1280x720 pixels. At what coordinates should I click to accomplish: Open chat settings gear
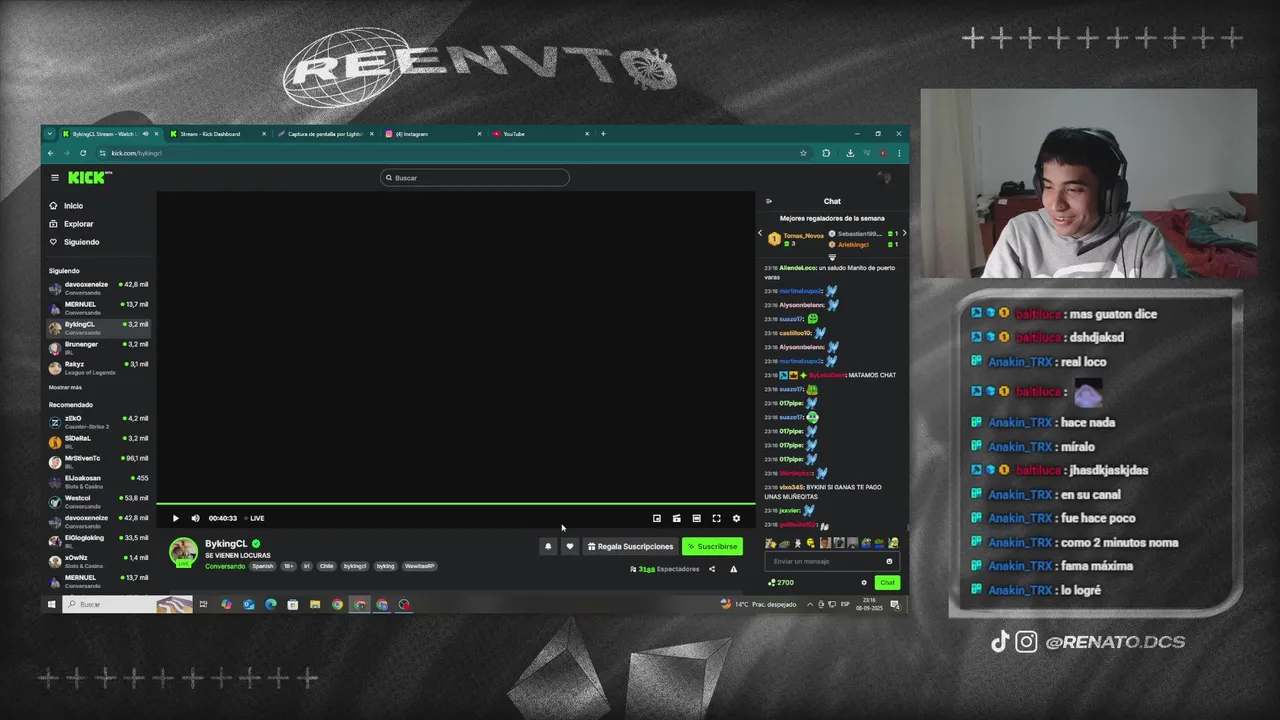(864, 582)
